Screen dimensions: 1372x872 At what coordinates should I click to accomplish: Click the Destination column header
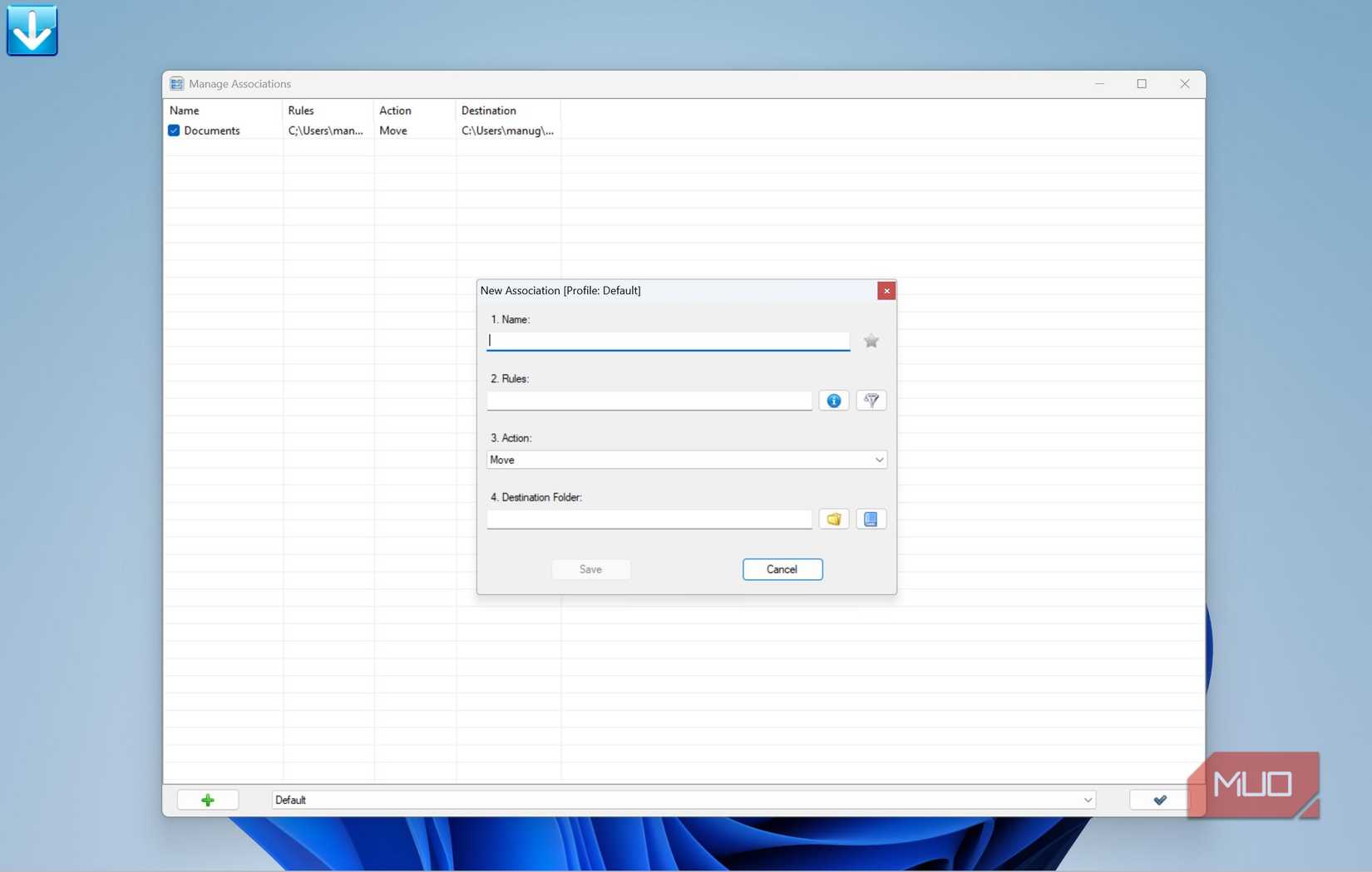(489, 111)
